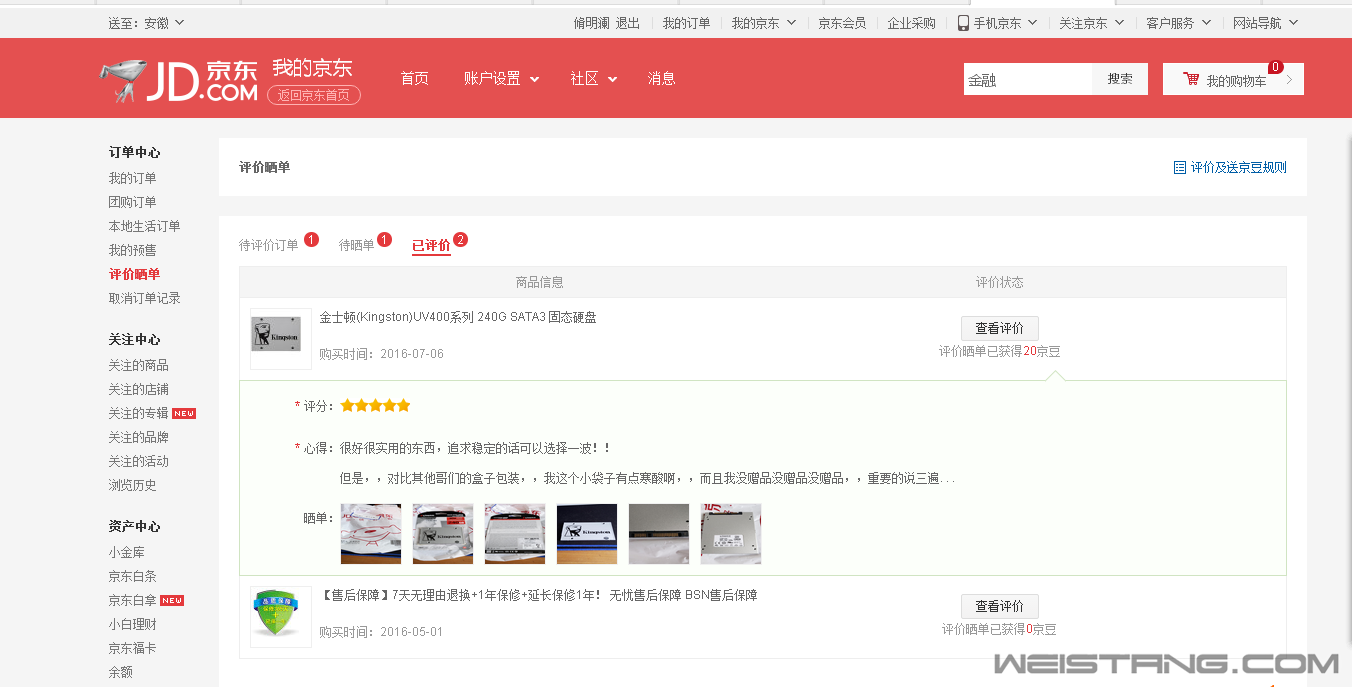
Task: Open 余额 in the sidebar
Action: (x=121, y=672)
